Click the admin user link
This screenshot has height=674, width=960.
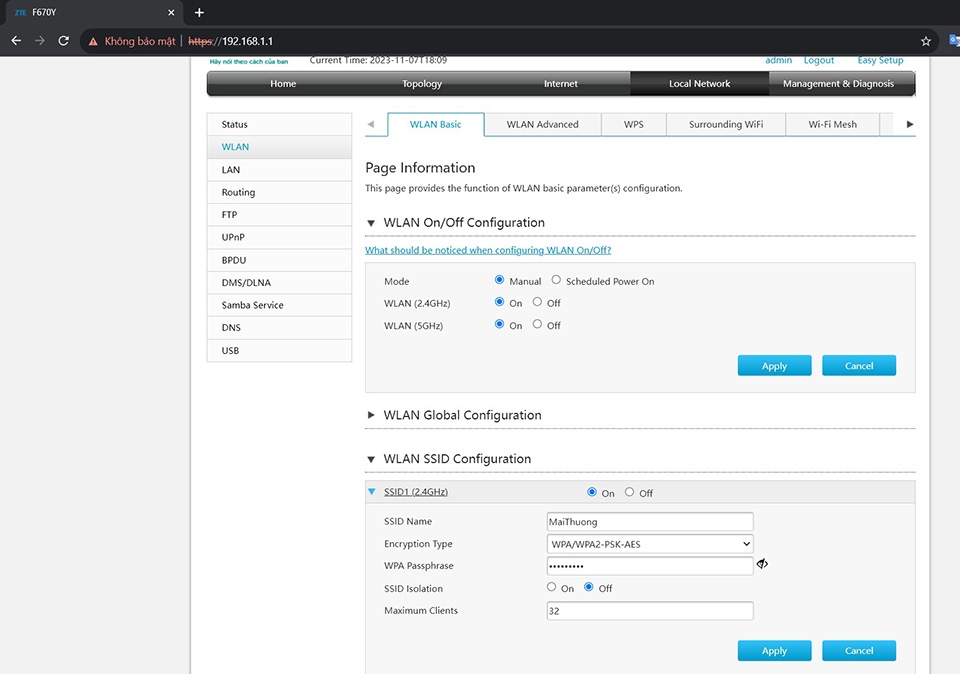click(778, 60)
